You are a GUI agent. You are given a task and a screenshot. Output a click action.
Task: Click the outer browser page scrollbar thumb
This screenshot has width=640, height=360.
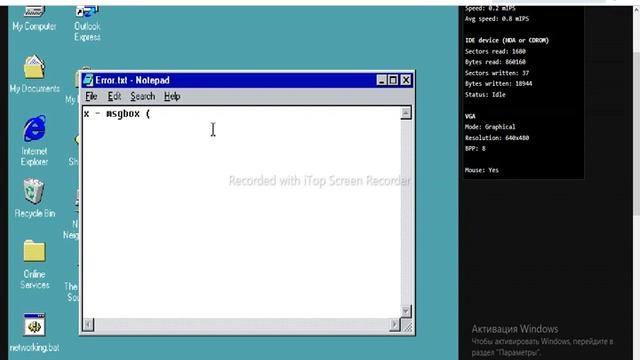click(636, 133)
